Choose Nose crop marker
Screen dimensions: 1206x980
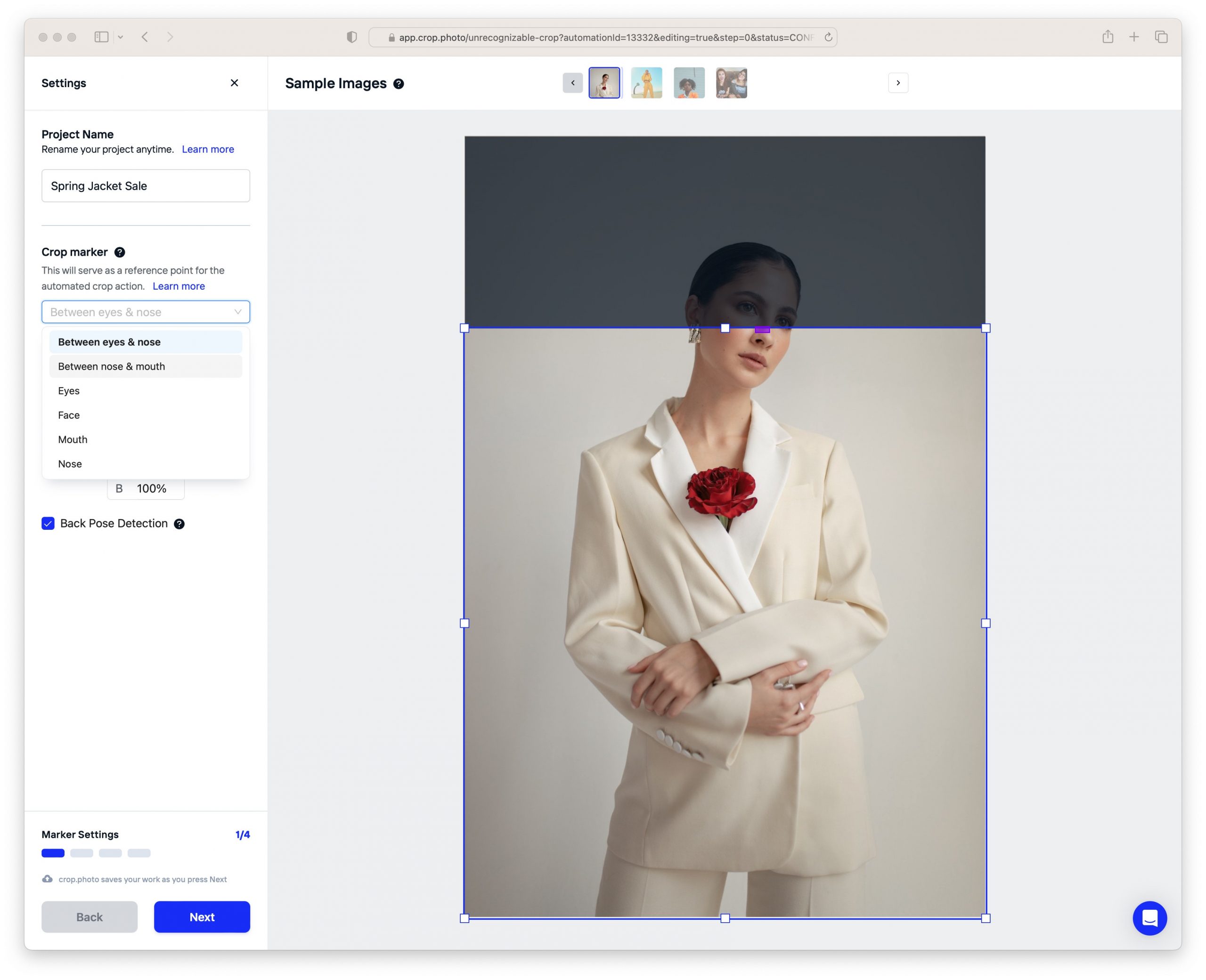[146, 463]
